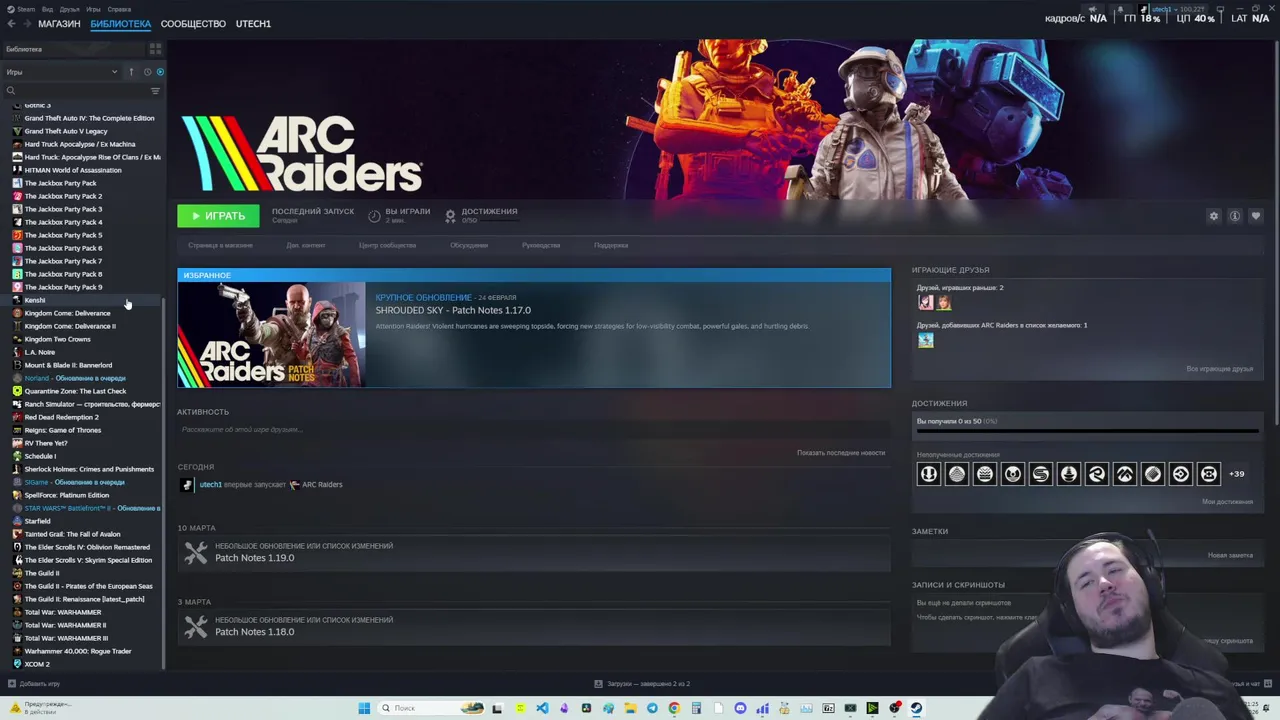The height and width of the screenshot is (720, 1280).
Task: Go back with the navigation arrow
Action: [x=11, y=24]
